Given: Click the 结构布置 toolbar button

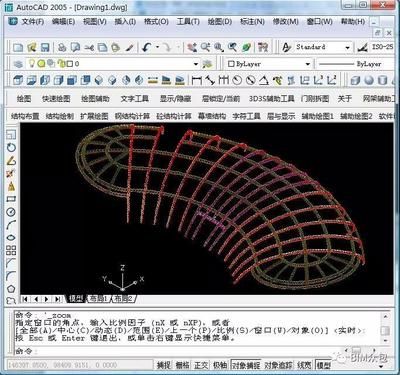Looking at the screenshot, I should tap(25, 116).
